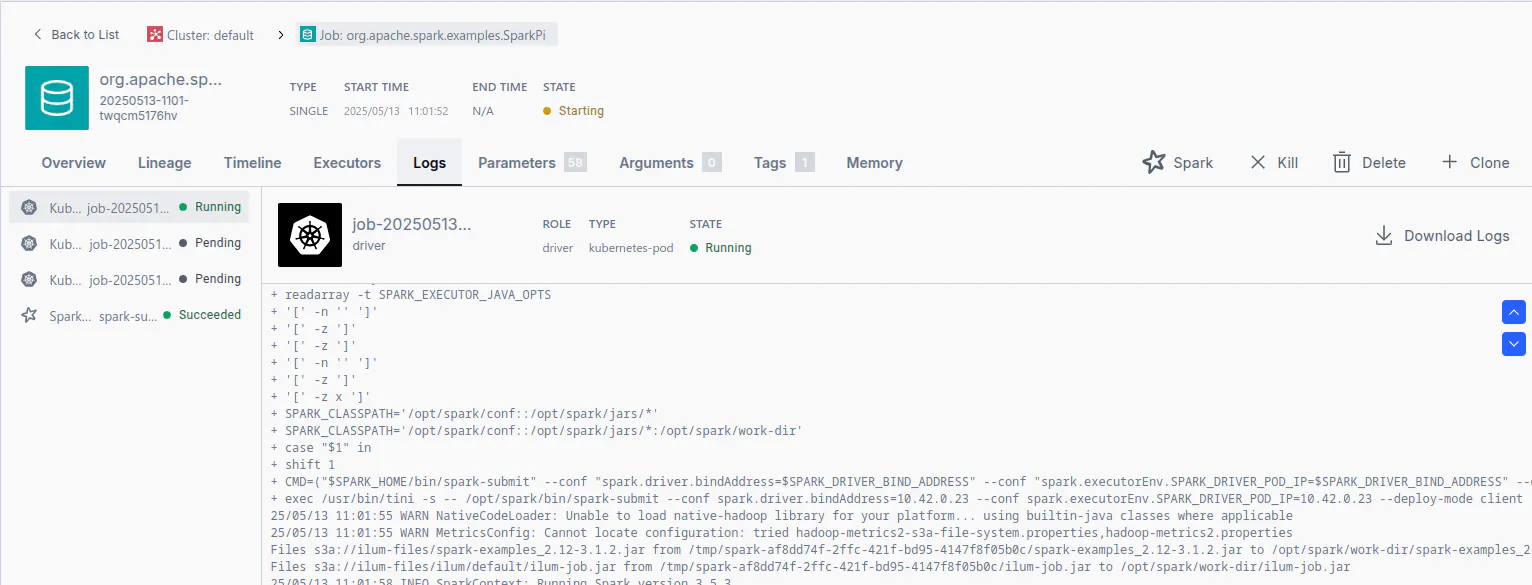
Task: Go Back to List
Action: [76, 35]
